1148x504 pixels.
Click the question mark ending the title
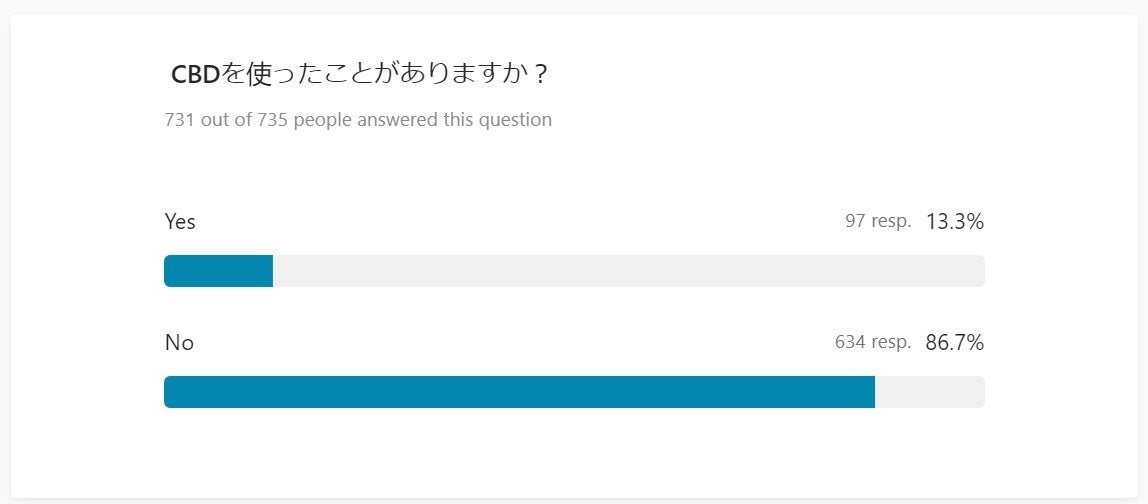(540, 76)
